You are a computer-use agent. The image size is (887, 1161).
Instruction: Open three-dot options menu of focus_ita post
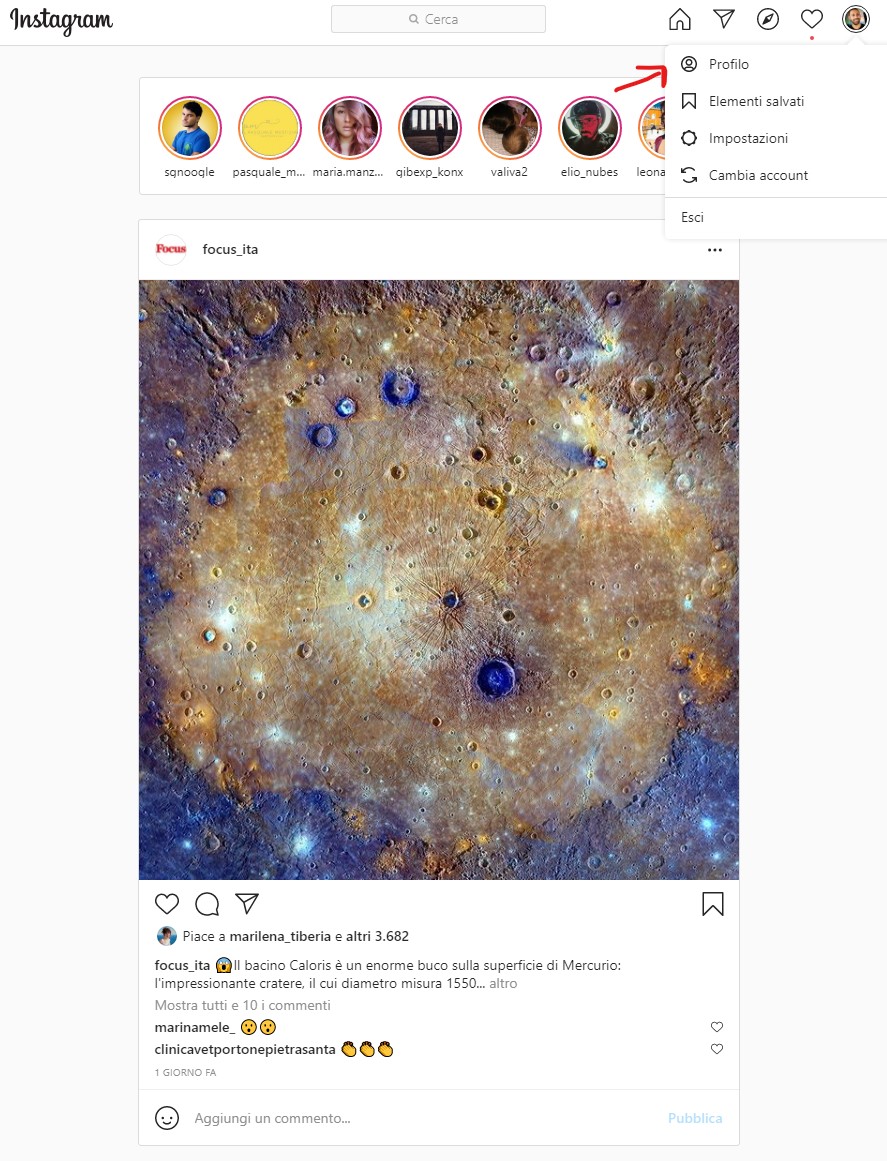coord(714,250)
